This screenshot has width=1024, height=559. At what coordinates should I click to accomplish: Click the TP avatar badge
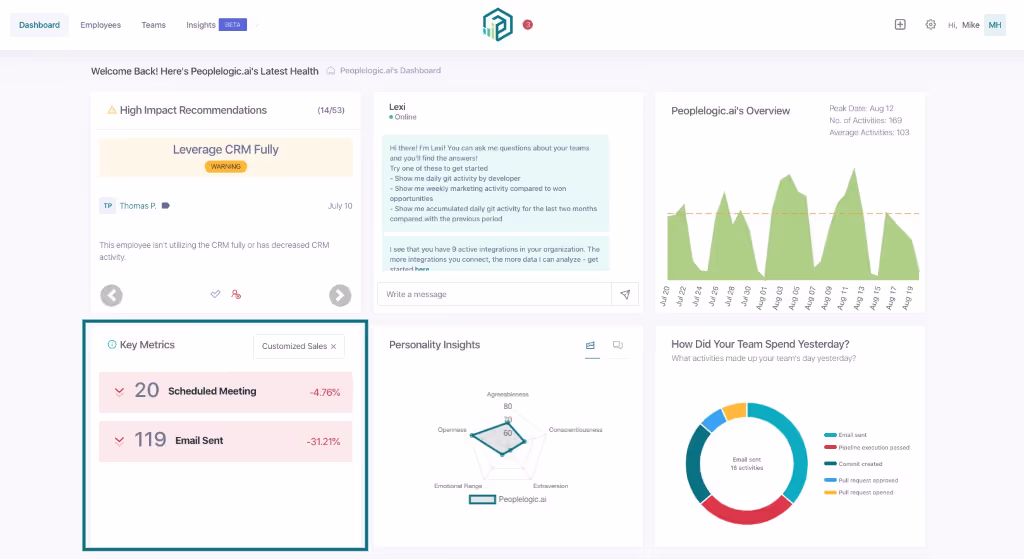(108, 206)
